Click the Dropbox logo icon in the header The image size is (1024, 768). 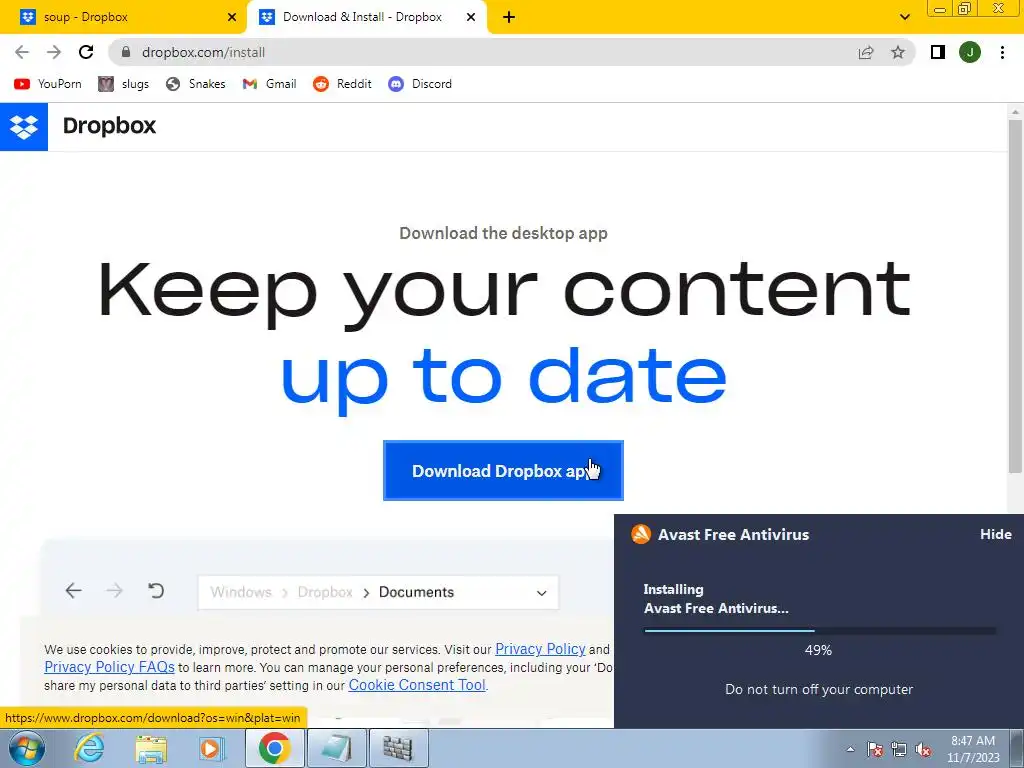pyautogui.click(x=24, y=127)
